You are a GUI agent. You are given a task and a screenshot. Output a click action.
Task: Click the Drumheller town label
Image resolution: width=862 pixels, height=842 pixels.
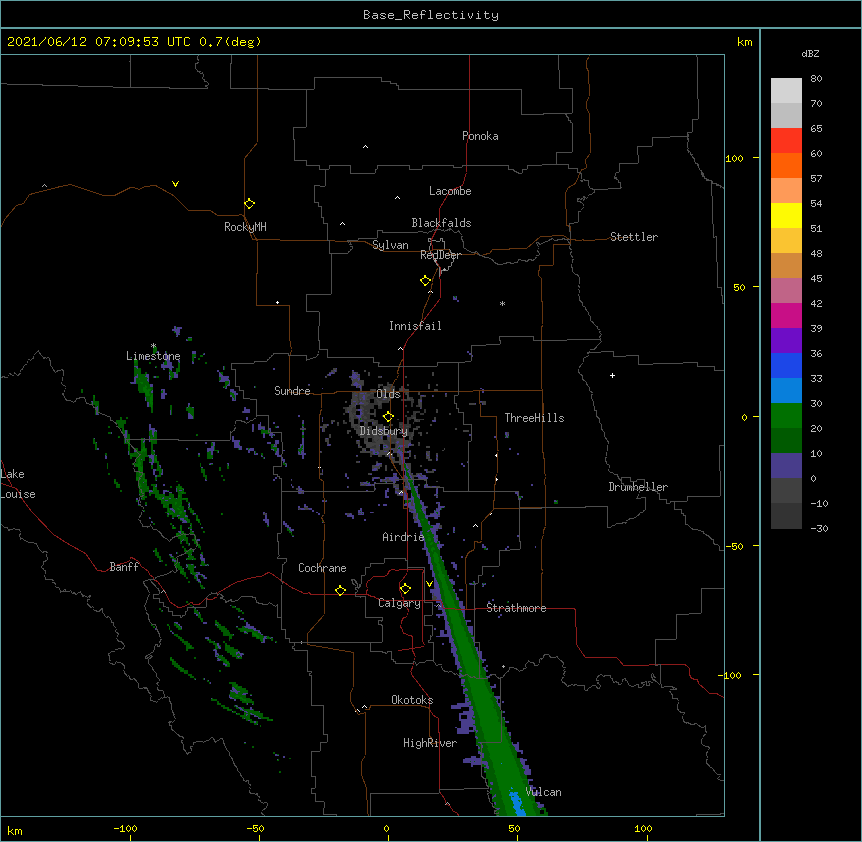pyautogui.click(x=638, y=487)
